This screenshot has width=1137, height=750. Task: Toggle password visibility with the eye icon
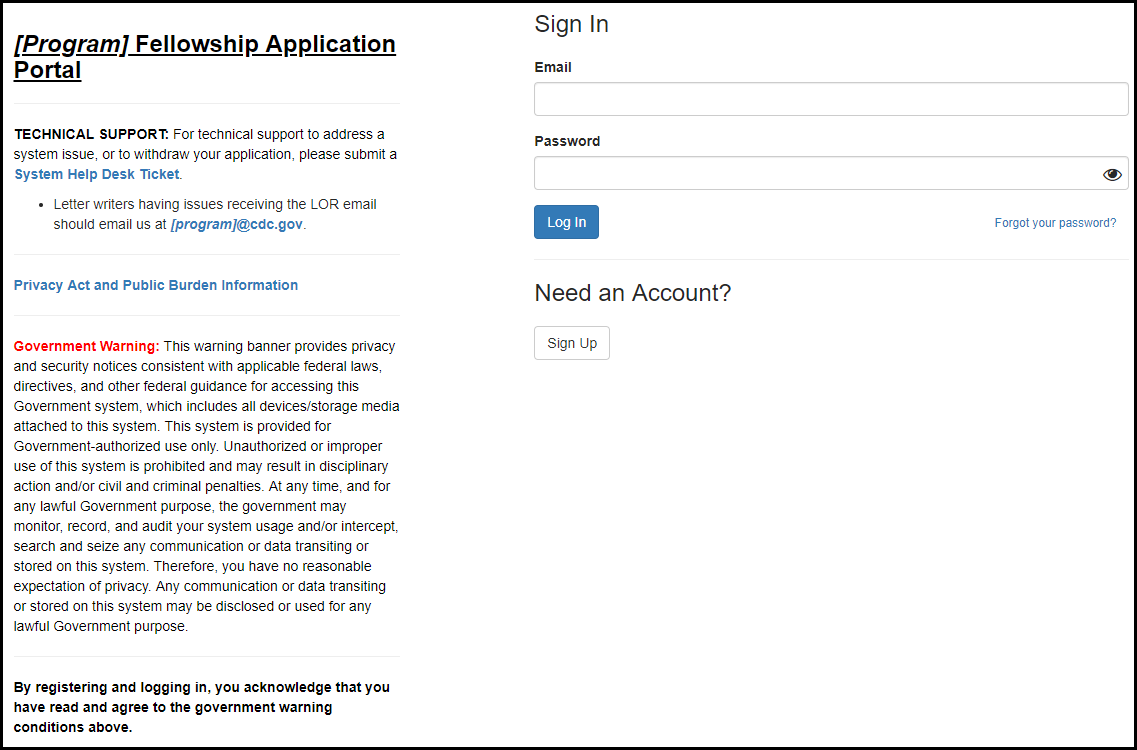(1112, 174)
